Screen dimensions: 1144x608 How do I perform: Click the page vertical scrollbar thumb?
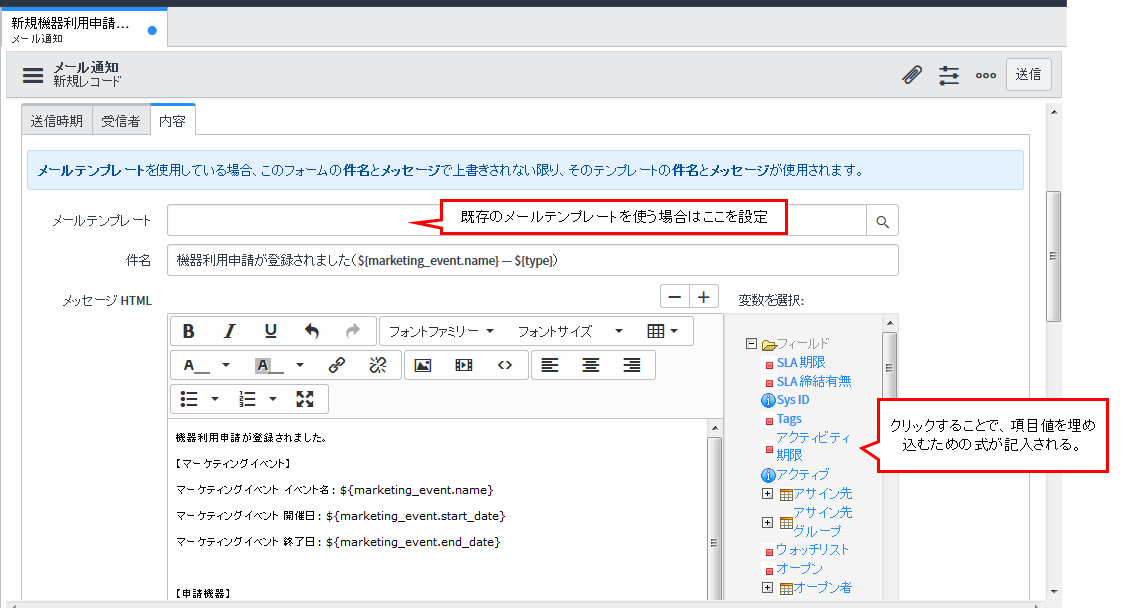tap(1053, 255)
